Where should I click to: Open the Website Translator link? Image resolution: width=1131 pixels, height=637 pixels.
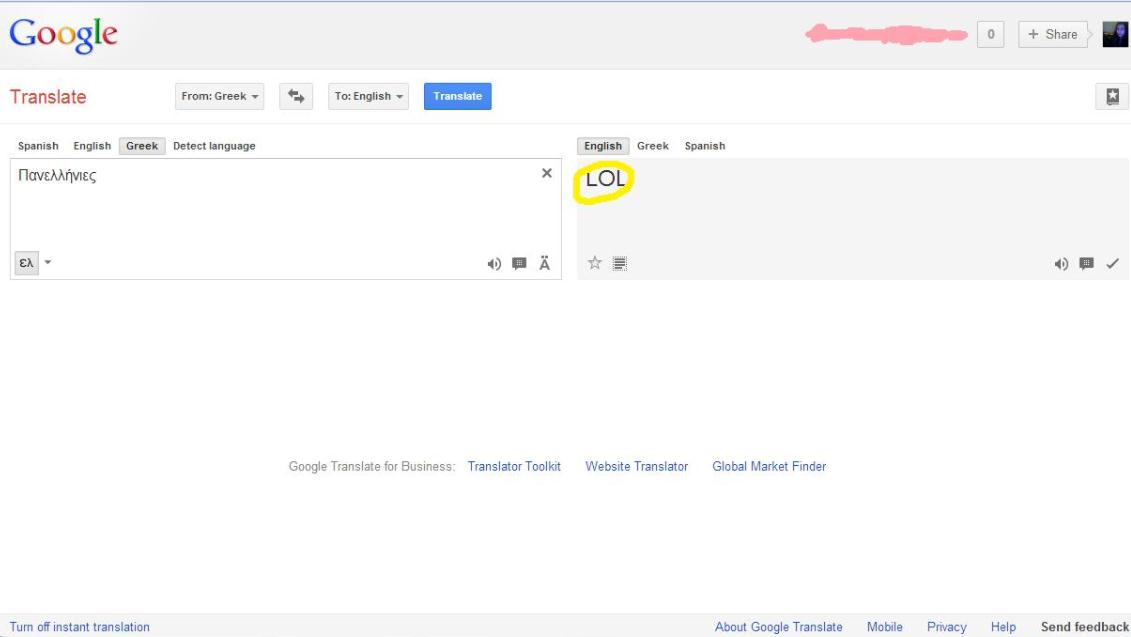coord(637,466)
